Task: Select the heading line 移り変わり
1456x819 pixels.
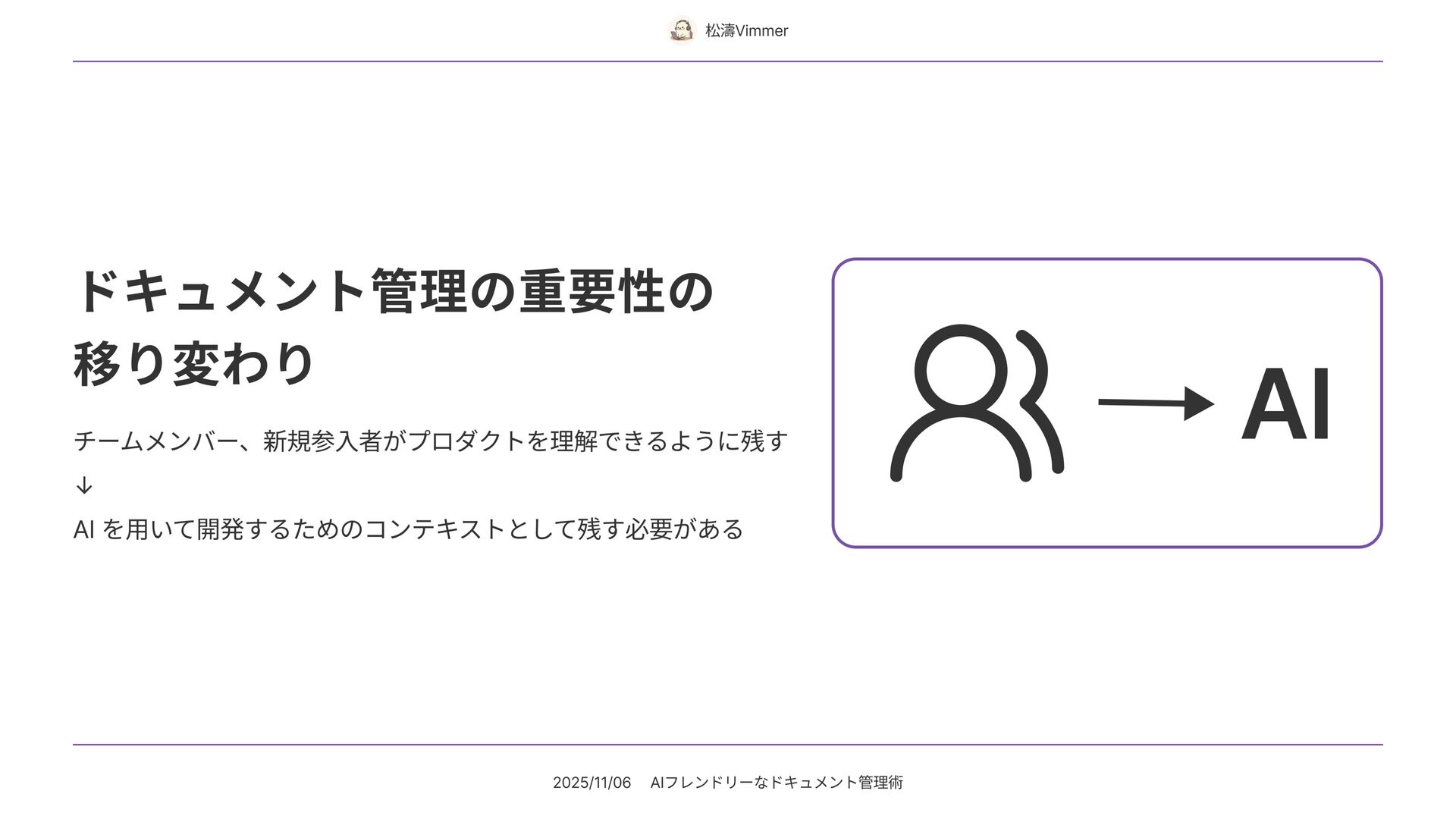Action: coord(193,365)
